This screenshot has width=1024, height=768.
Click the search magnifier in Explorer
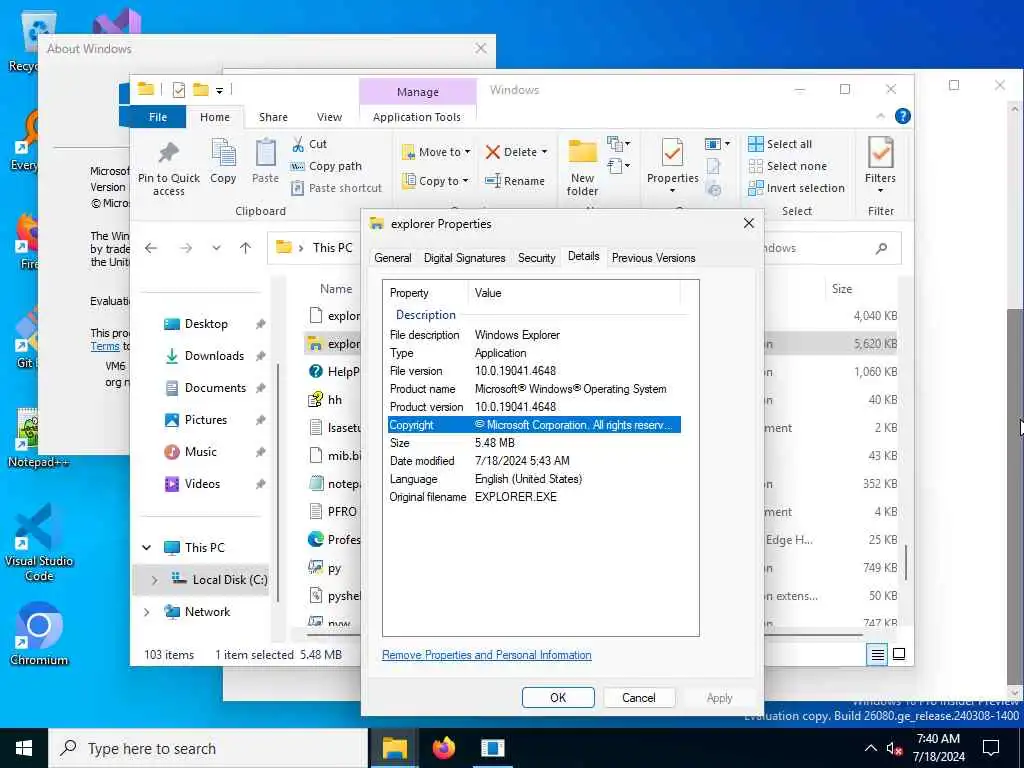click(882, 248)
